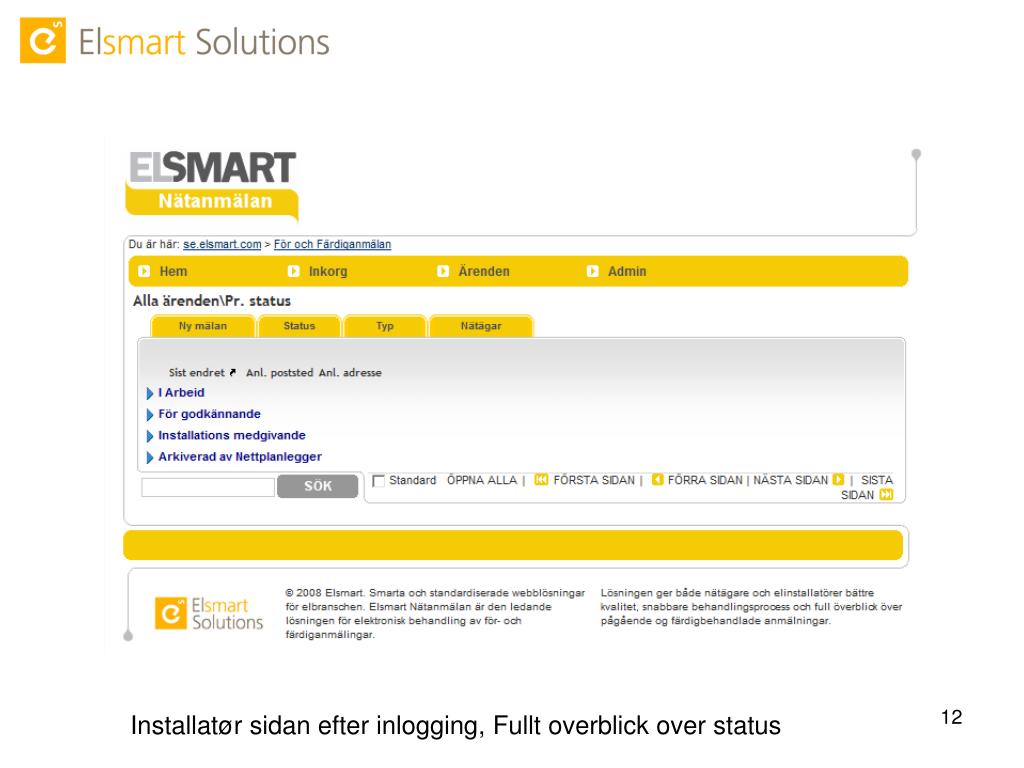Sort by the Anl. adresse column
The image size is (1024, 768).
click(x=350, y=373)
